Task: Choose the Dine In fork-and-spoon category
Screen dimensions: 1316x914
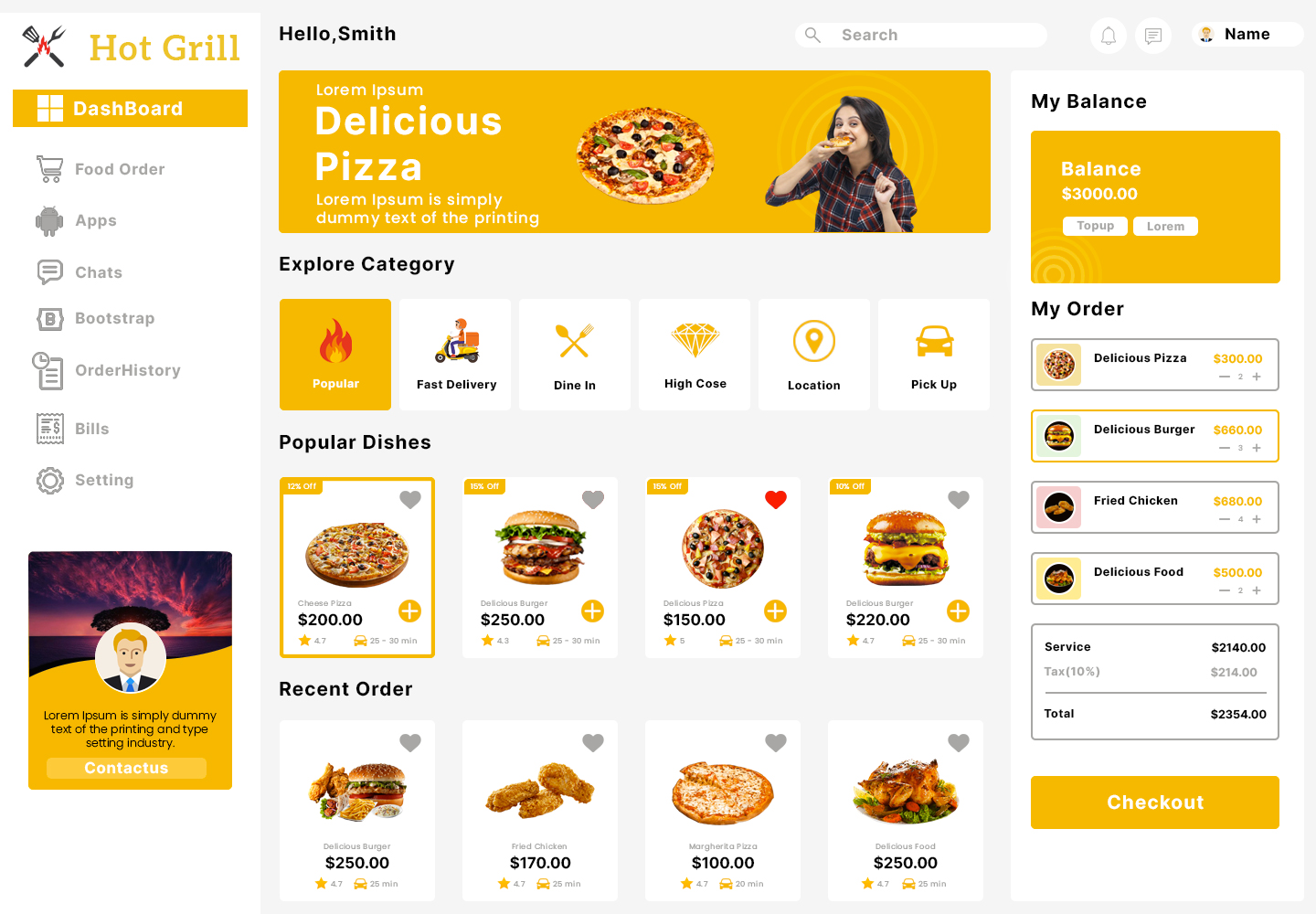Action: (575, 355)
